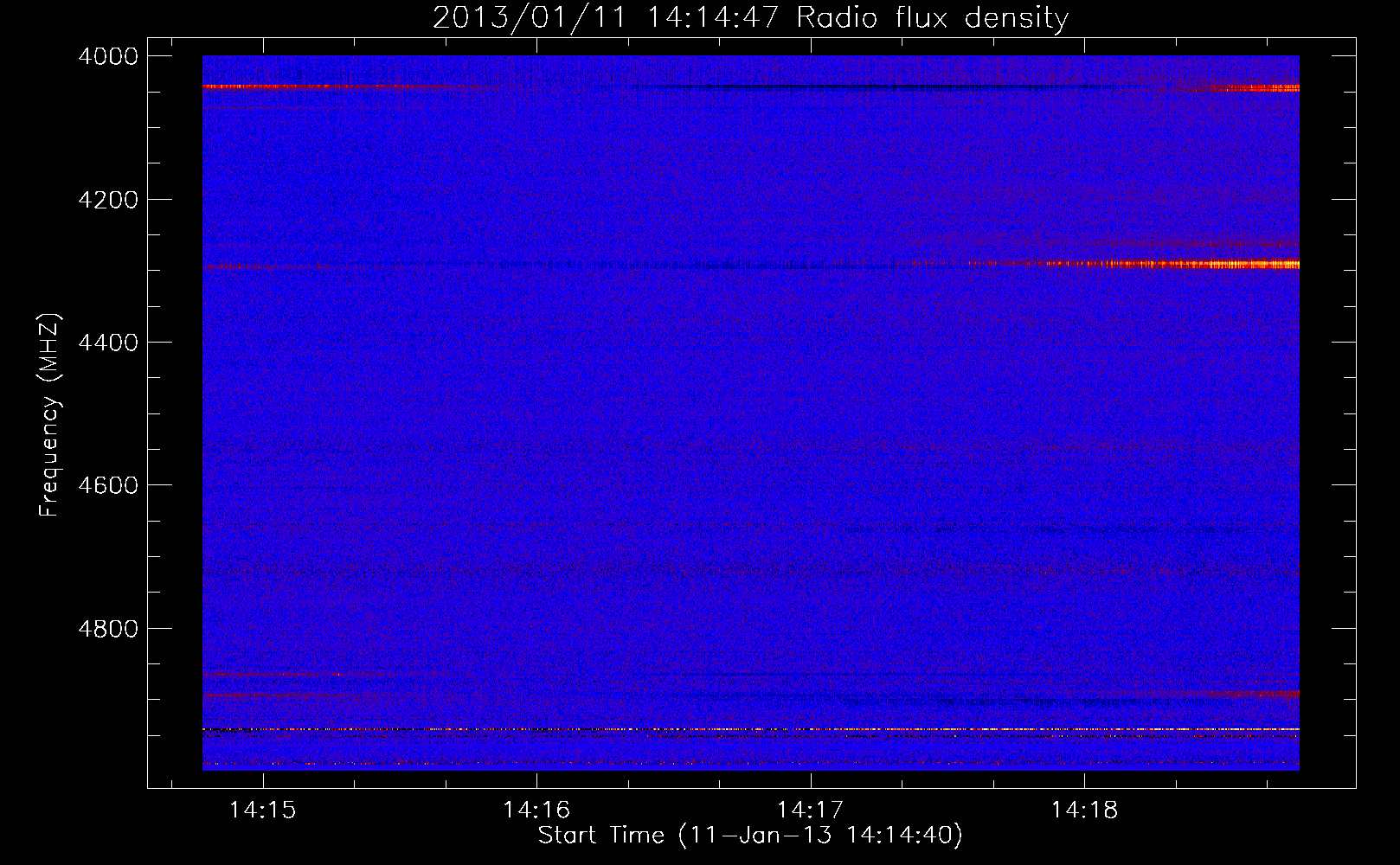Click the 14:18 time tick label
Viewport: 1400px width, 865px height.
point(1084,810)
